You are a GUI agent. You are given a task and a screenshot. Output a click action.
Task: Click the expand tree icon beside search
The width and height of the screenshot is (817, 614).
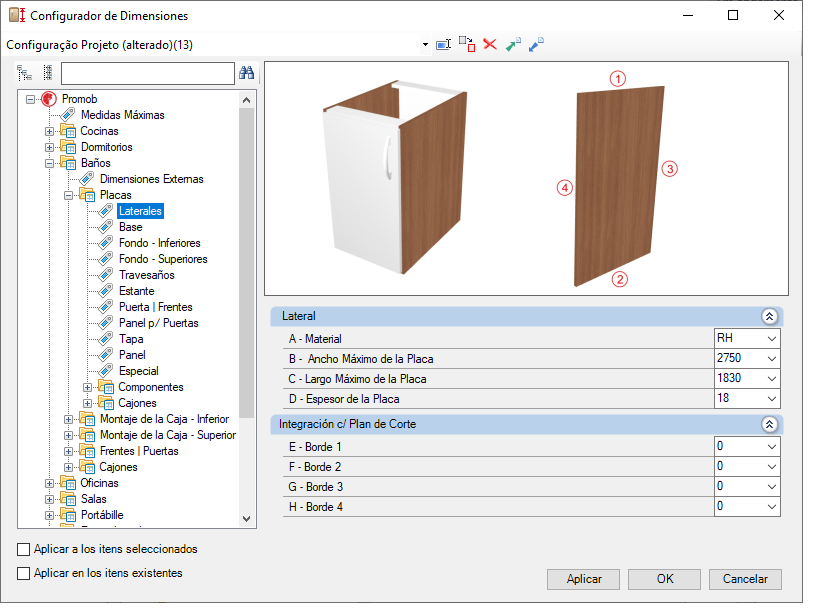24,73
